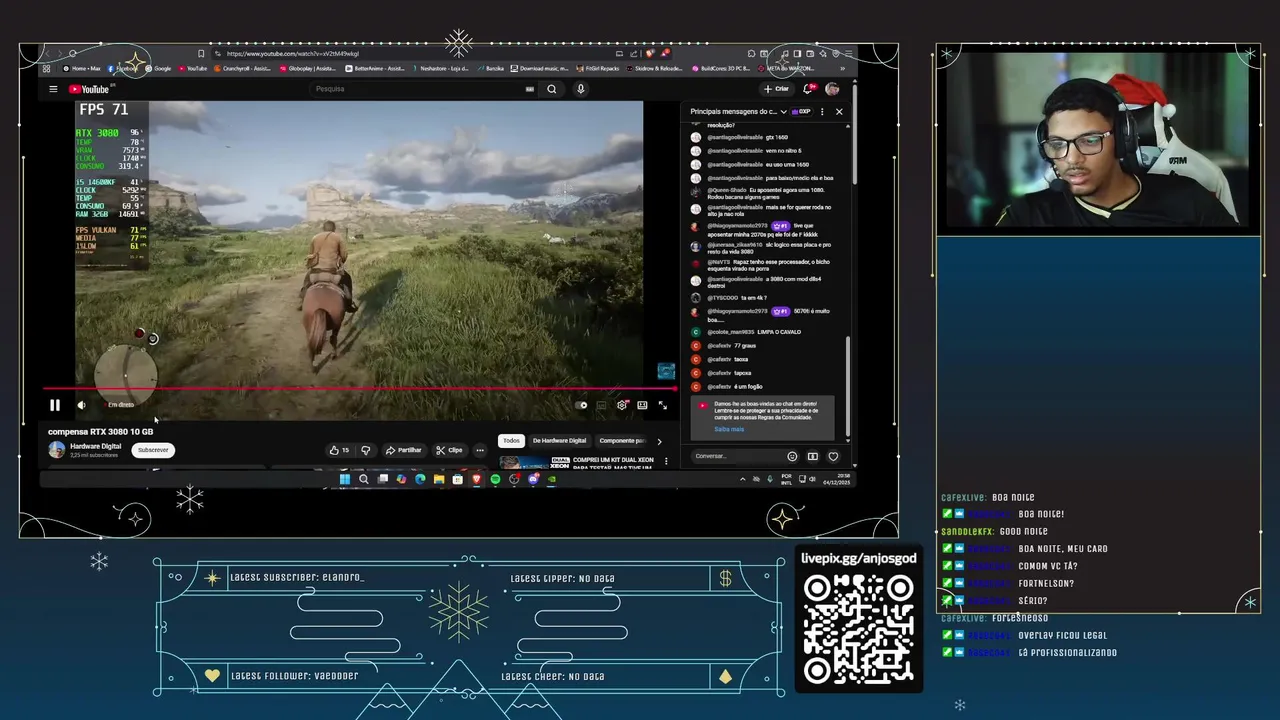Click the browser address bar URL
1280x720 pixels.
tap(292, 54)
